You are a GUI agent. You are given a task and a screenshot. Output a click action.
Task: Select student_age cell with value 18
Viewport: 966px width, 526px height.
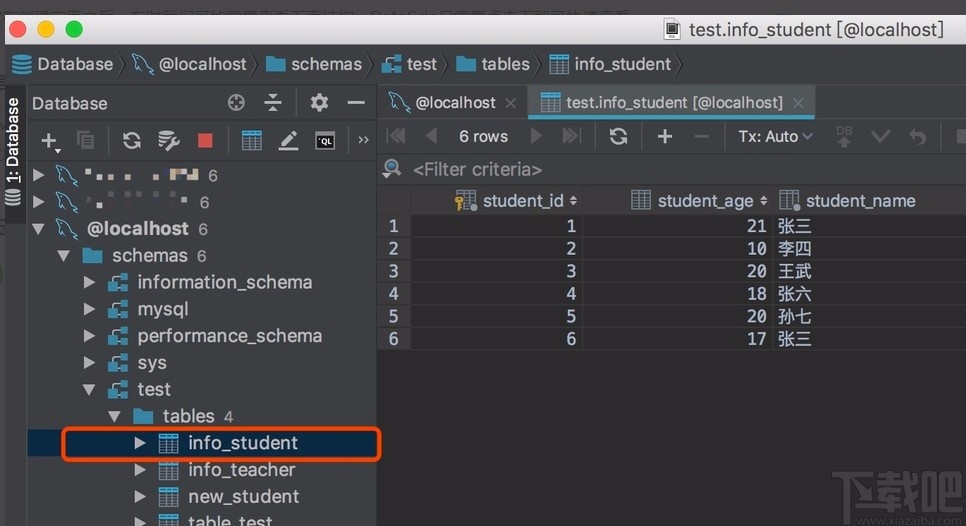click(678, 294)
